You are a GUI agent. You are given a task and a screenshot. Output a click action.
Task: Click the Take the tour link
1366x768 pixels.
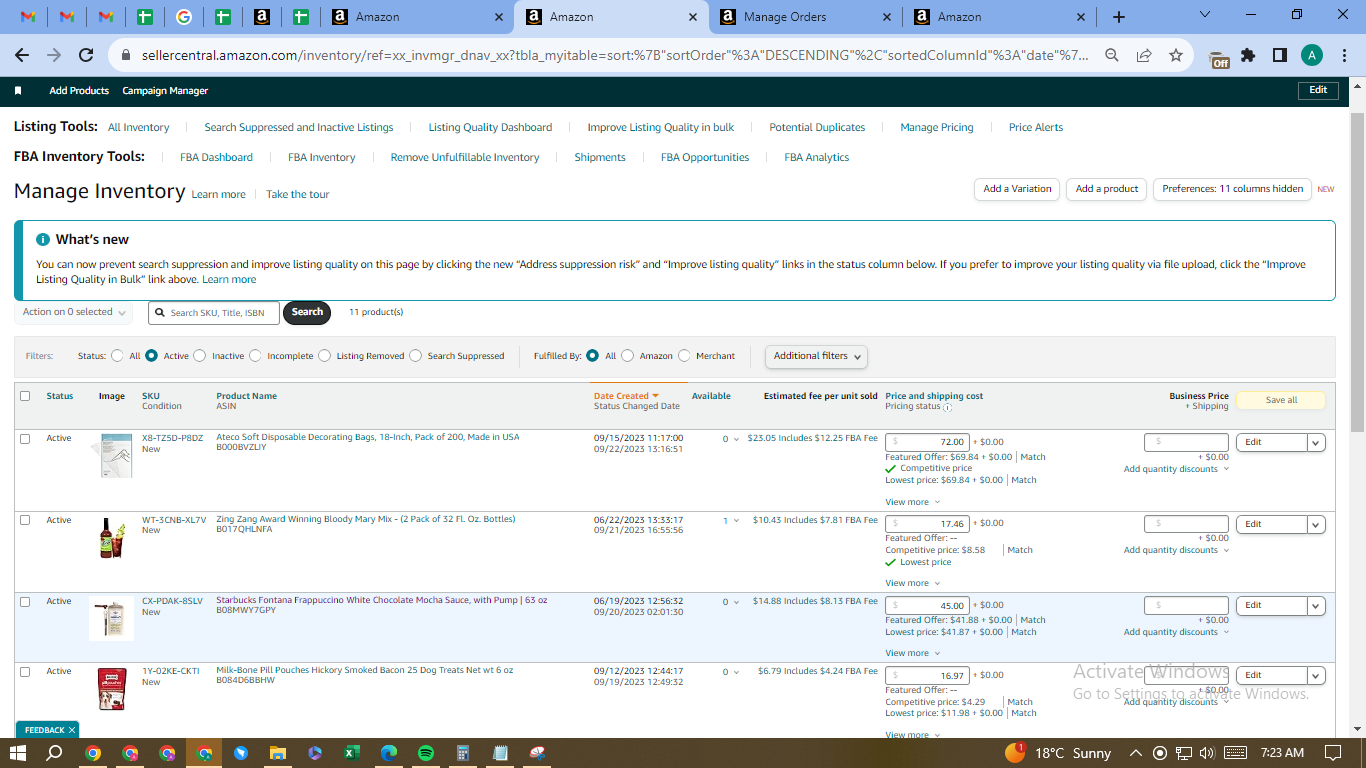(x=297, y=195)
